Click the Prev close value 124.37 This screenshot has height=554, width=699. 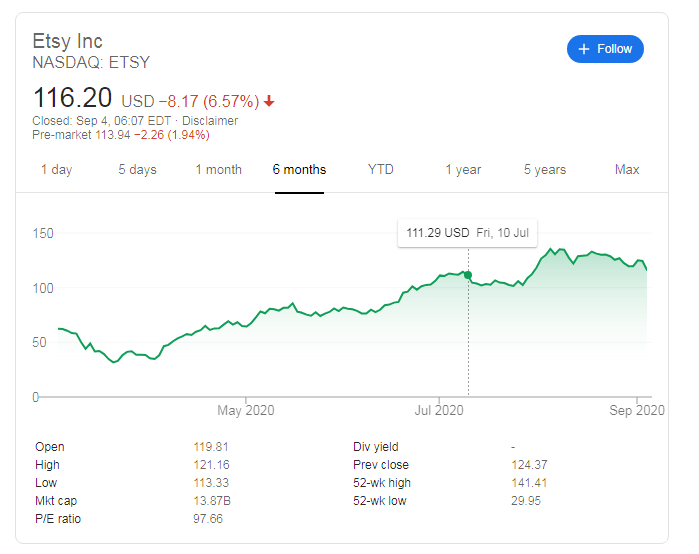529,465
